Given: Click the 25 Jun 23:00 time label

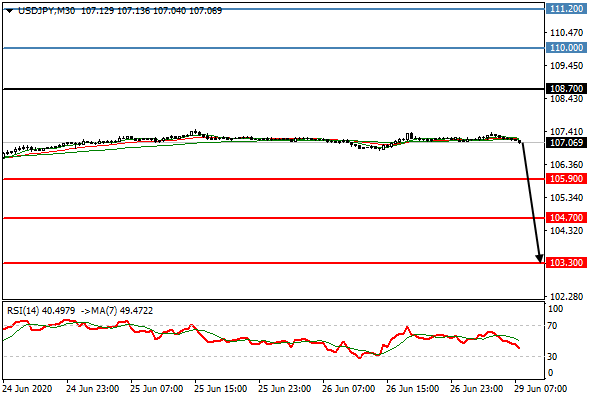Looking at the screenshot, I should pos(284,388).
